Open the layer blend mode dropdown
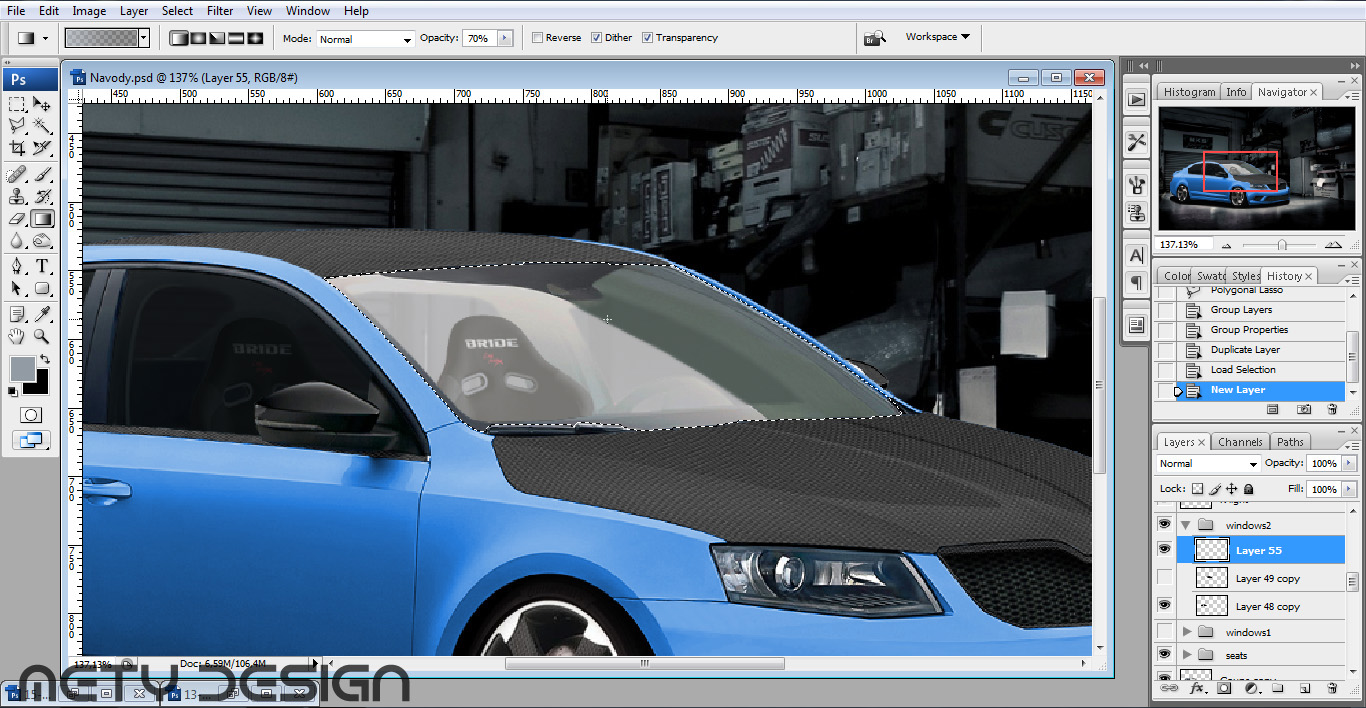The image size is (1366, 708). 1208,464
